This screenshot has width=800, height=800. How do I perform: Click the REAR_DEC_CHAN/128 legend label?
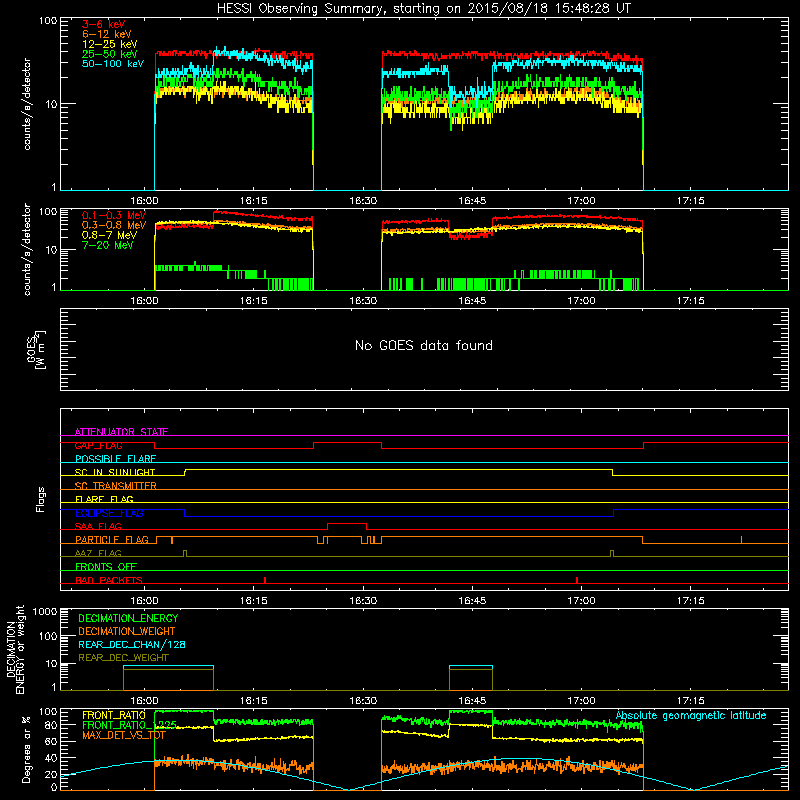[x=132, y=644]
